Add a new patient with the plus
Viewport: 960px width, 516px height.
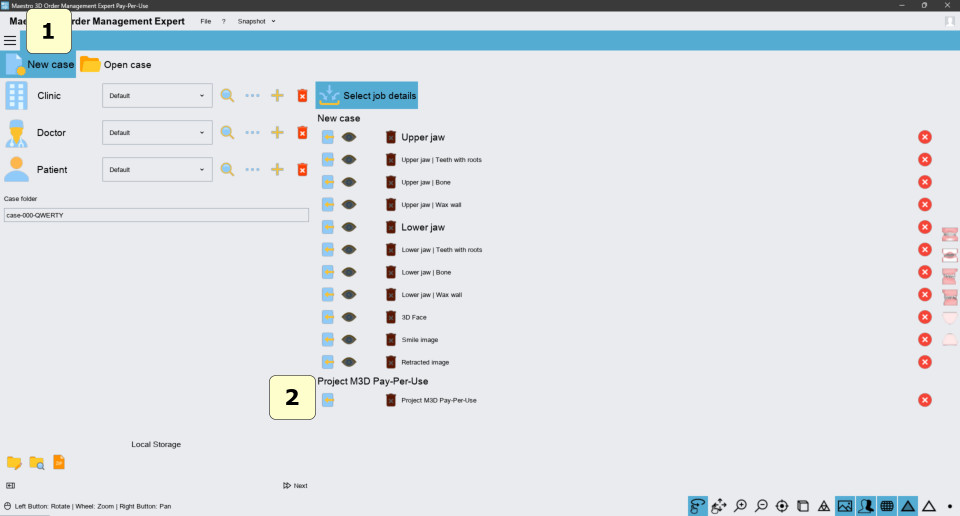[277, 170]
